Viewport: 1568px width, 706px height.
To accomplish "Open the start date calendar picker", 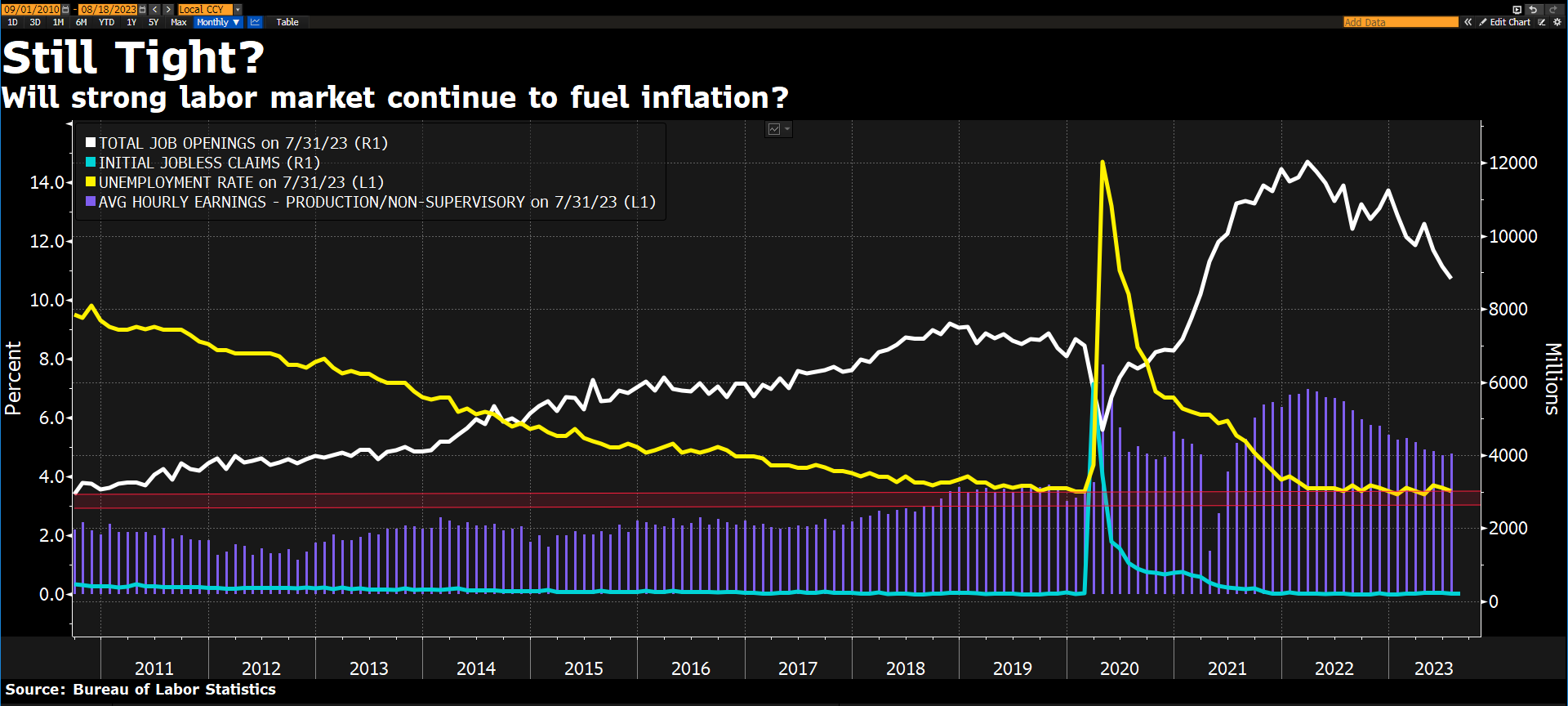I will [x=66, y=10].
